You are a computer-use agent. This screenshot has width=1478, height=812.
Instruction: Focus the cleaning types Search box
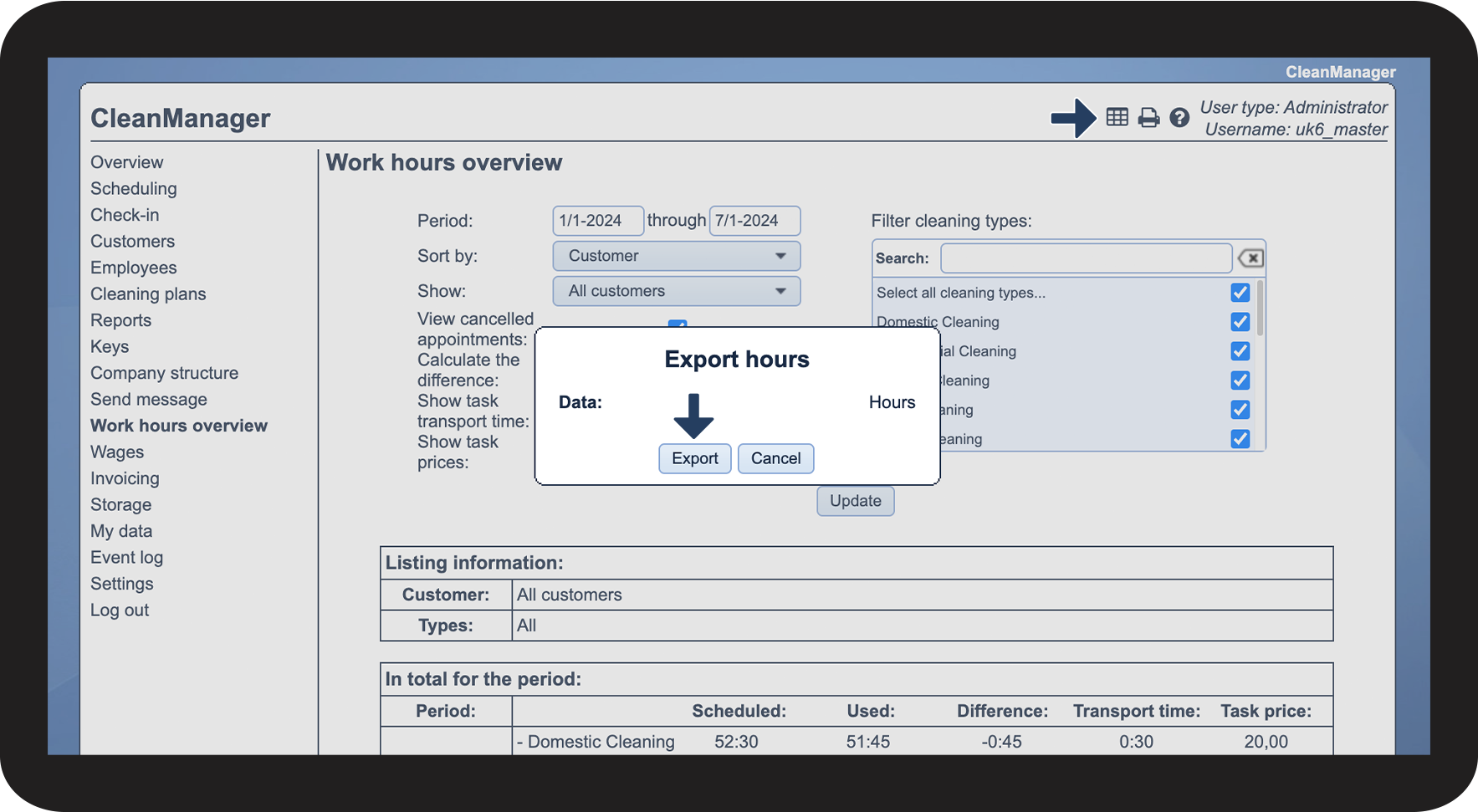(x=1085, y=258)
